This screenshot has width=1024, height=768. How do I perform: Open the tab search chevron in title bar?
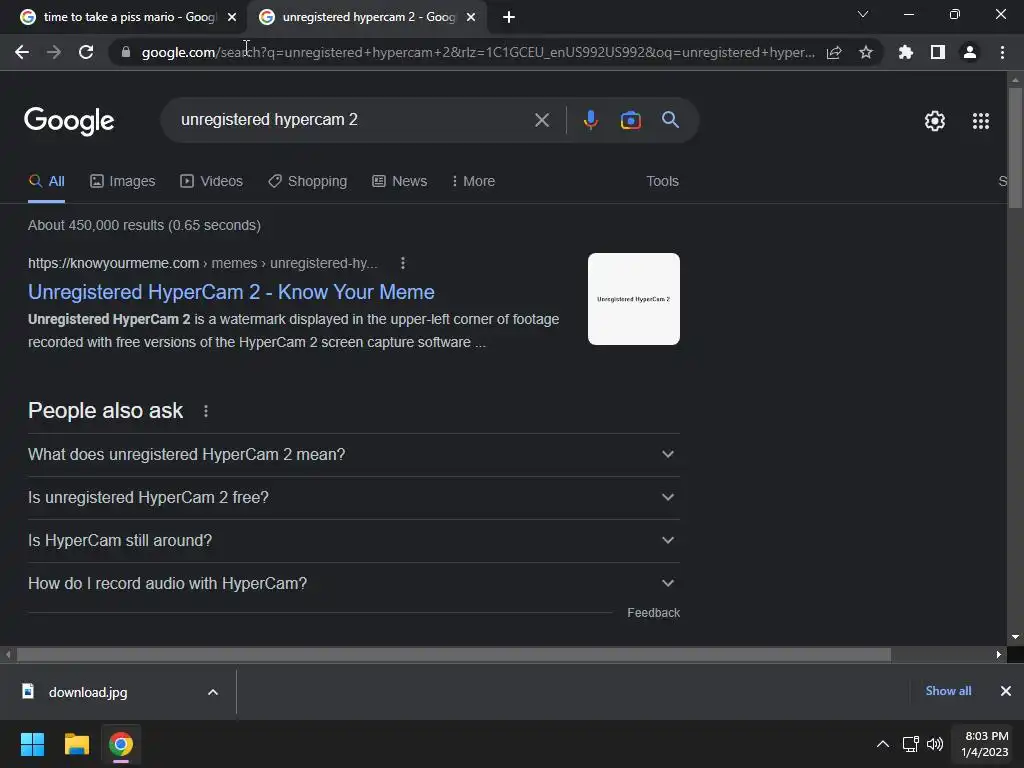[x=863, y=14]
